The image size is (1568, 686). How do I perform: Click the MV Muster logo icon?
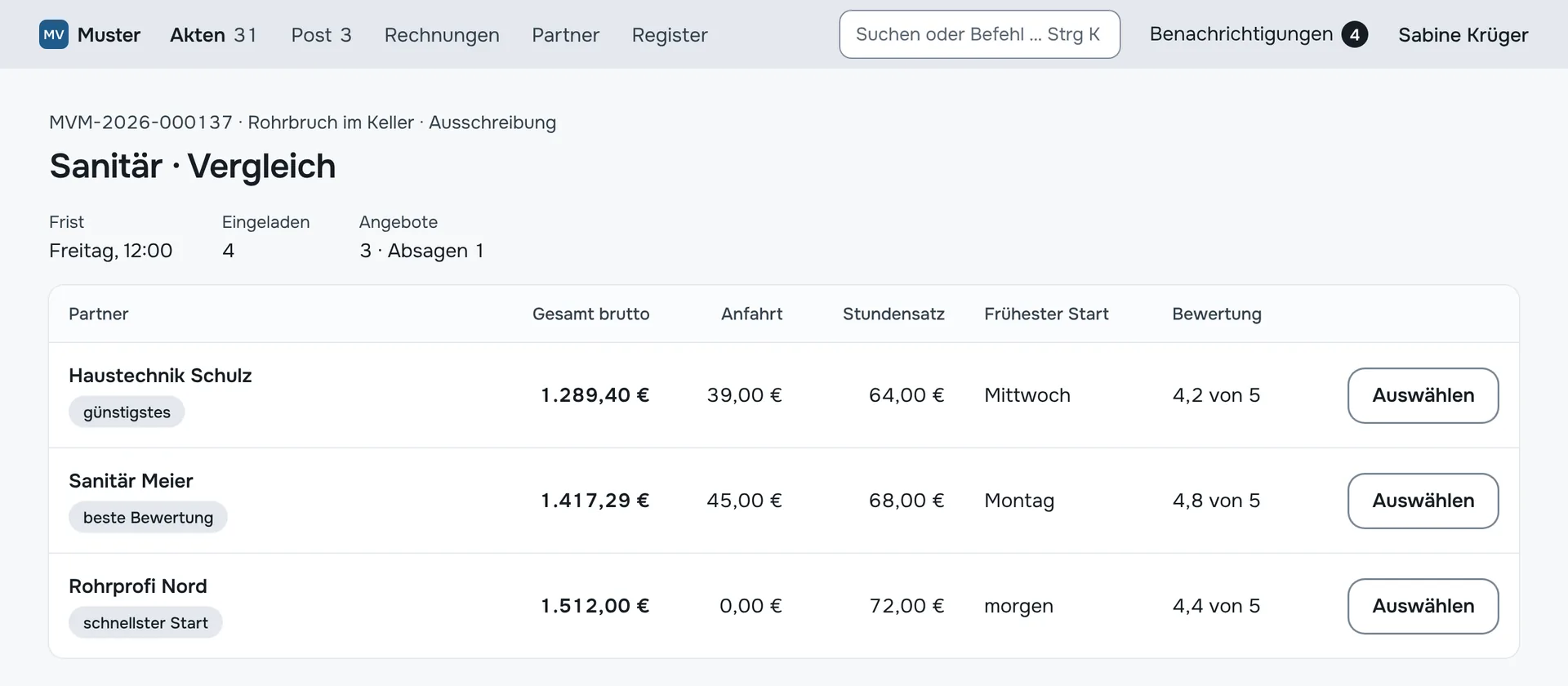click(54, 34)
